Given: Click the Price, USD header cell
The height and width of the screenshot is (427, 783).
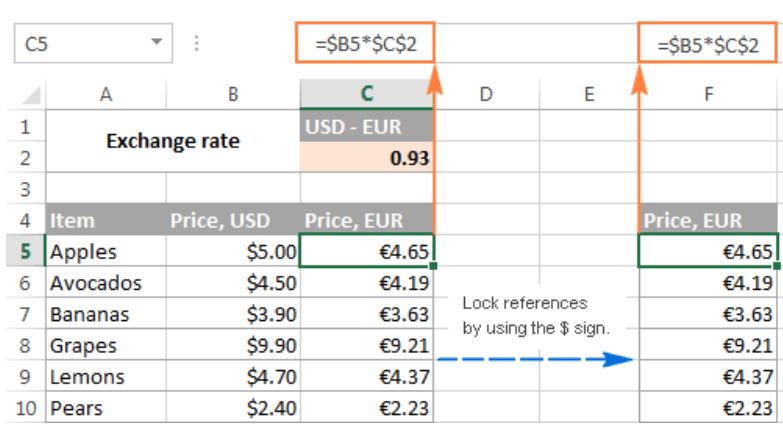Looking at the screenshot, I should pos(232,220).
